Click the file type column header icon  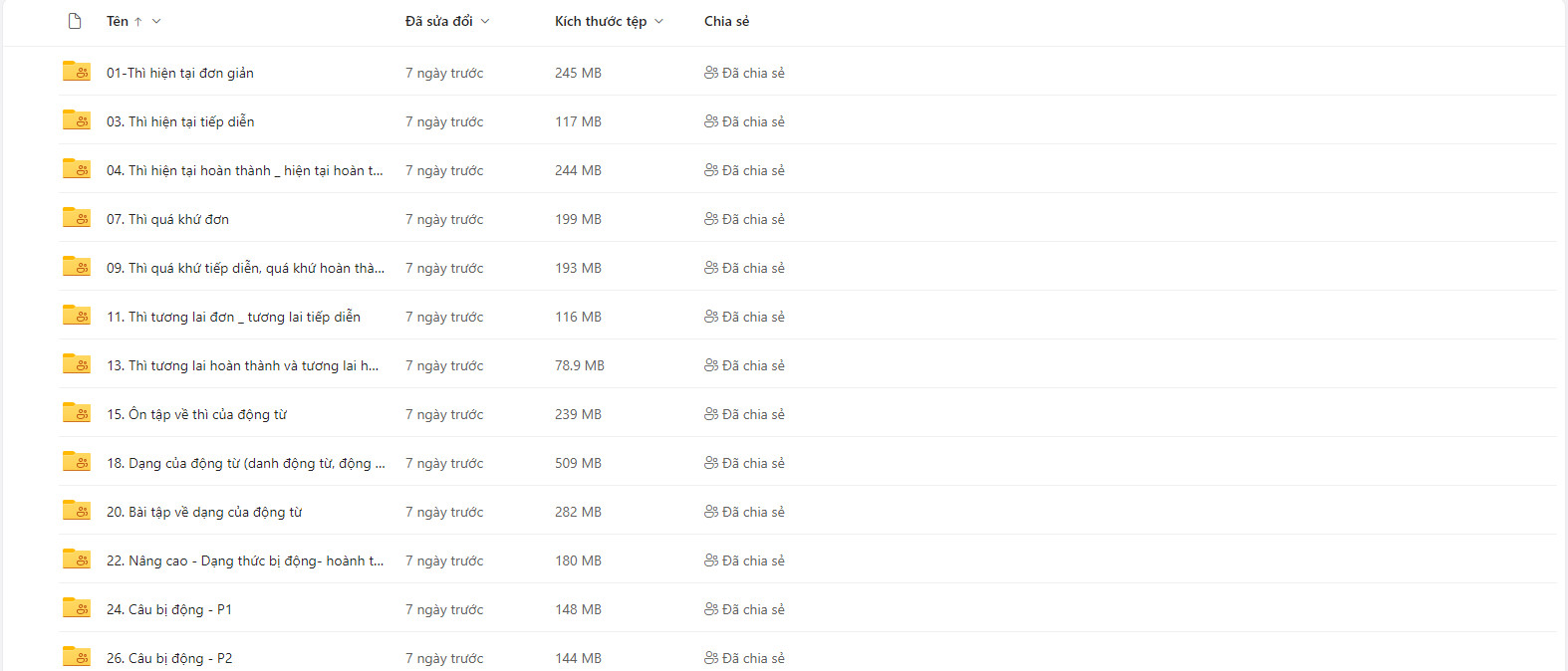(x=75, y=21)
